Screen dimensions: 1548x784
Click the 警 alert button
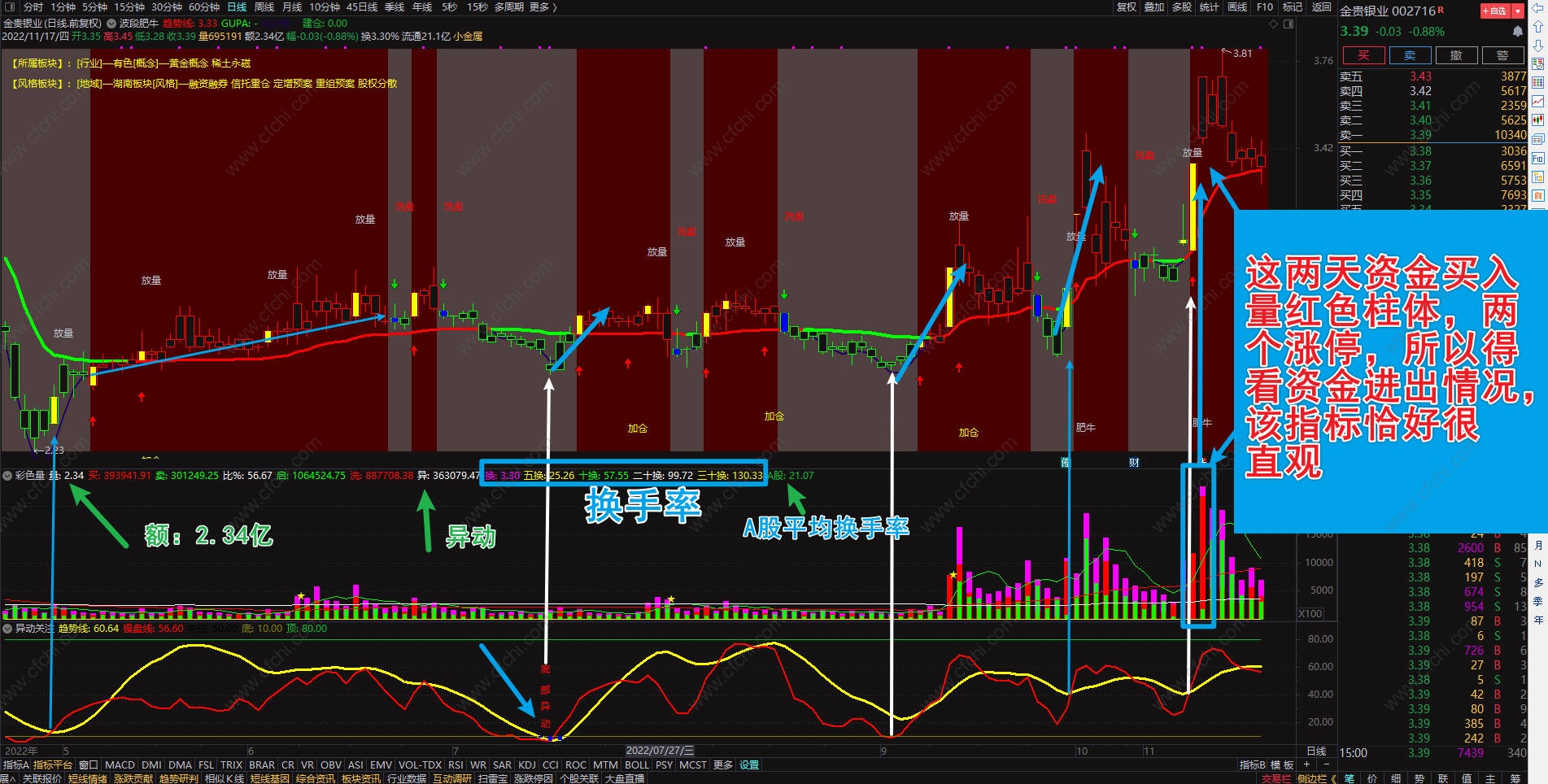click(1502, 55)
